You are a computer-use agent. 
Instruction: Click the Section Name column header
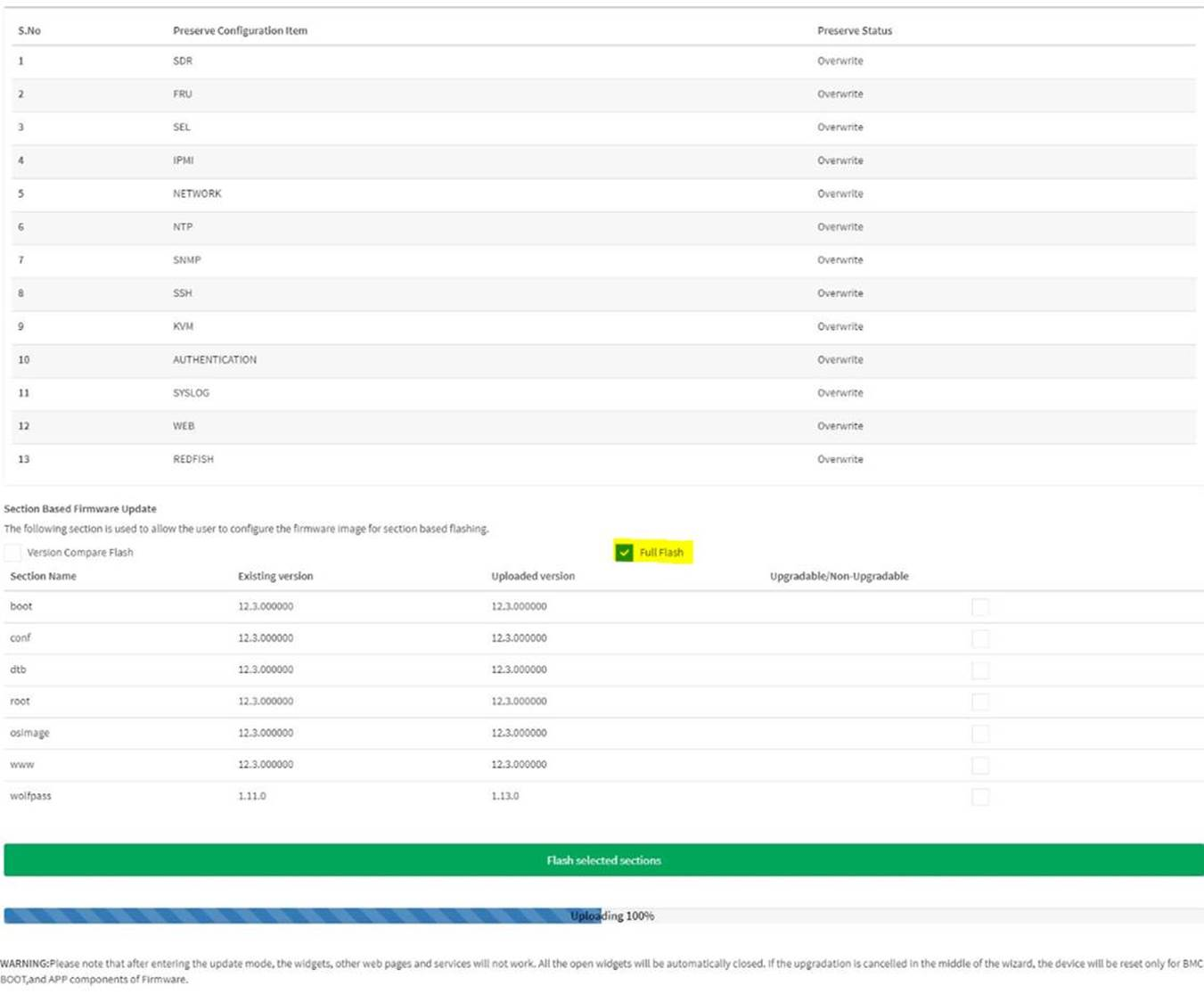pyautogui.click(x=43, y=576)
